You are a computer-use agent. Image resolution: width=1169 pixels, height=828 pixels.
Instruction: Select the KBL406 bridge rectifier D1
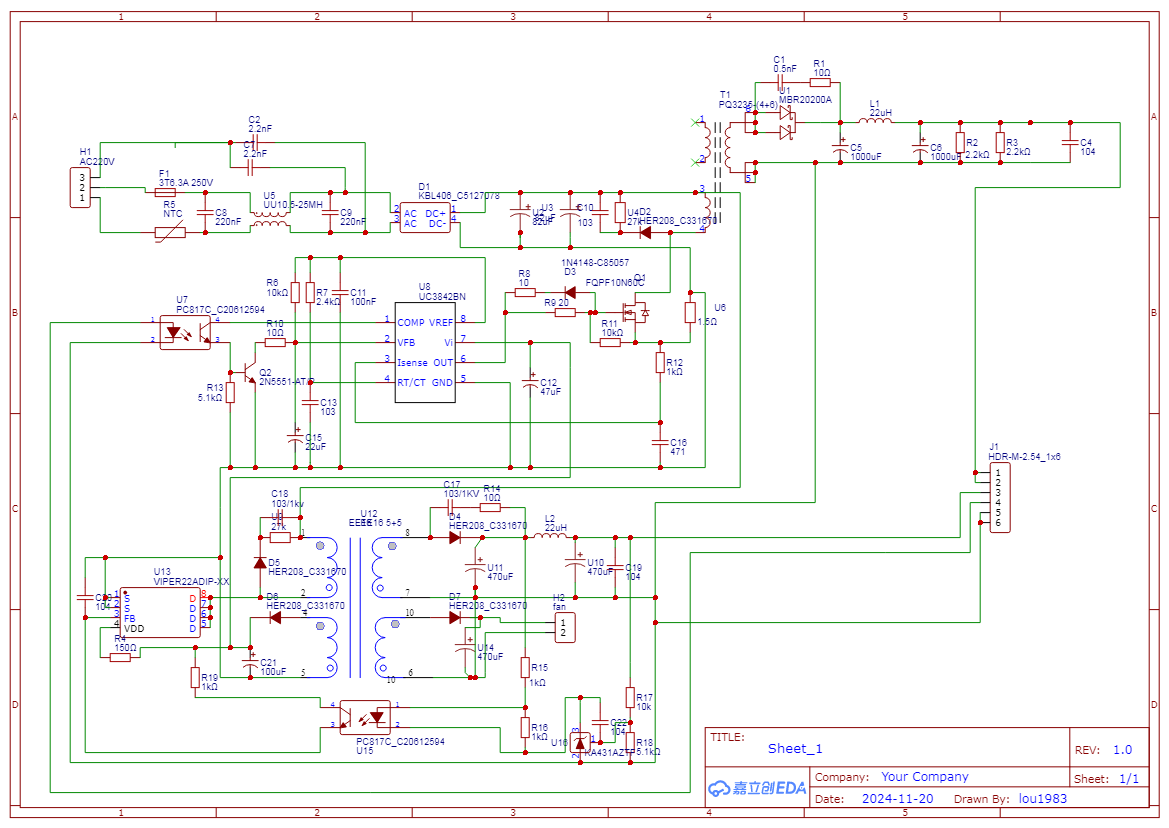[427, 216]
